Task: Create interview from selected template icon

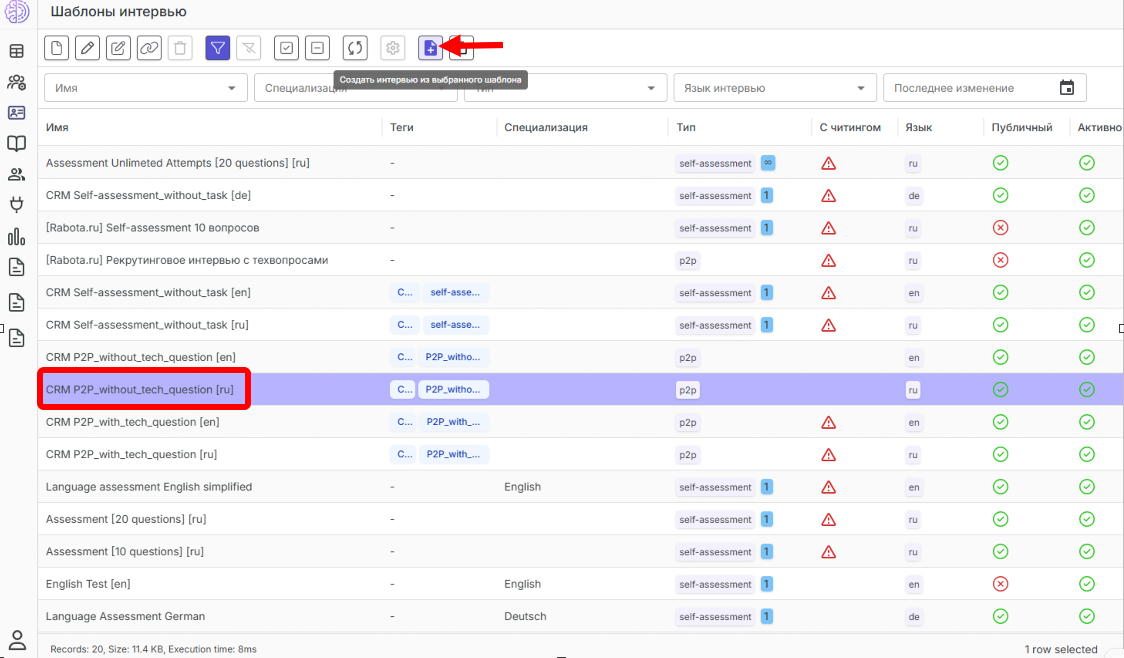Action: point(430,47)
